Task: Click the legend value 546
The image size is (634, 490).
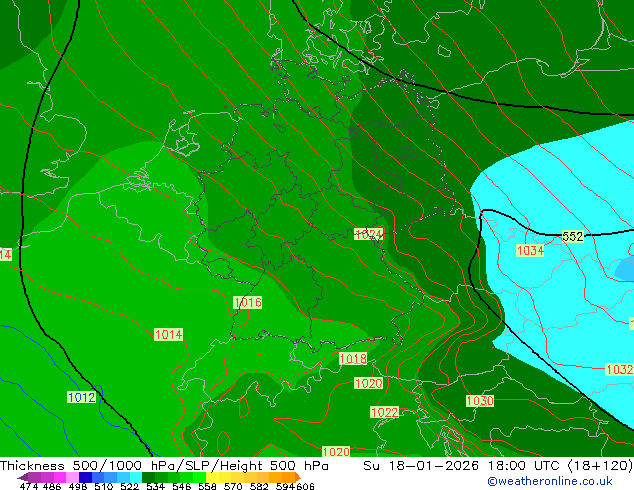Action: pyautogui.click(x=182, y=486)
